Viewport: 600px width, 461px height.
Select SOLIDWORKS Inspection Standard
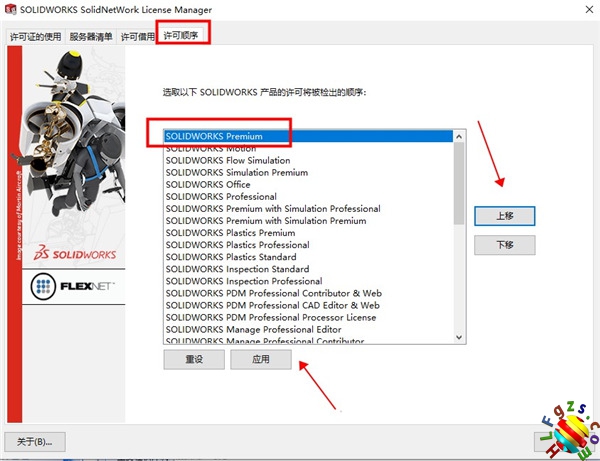coord(309,269)
